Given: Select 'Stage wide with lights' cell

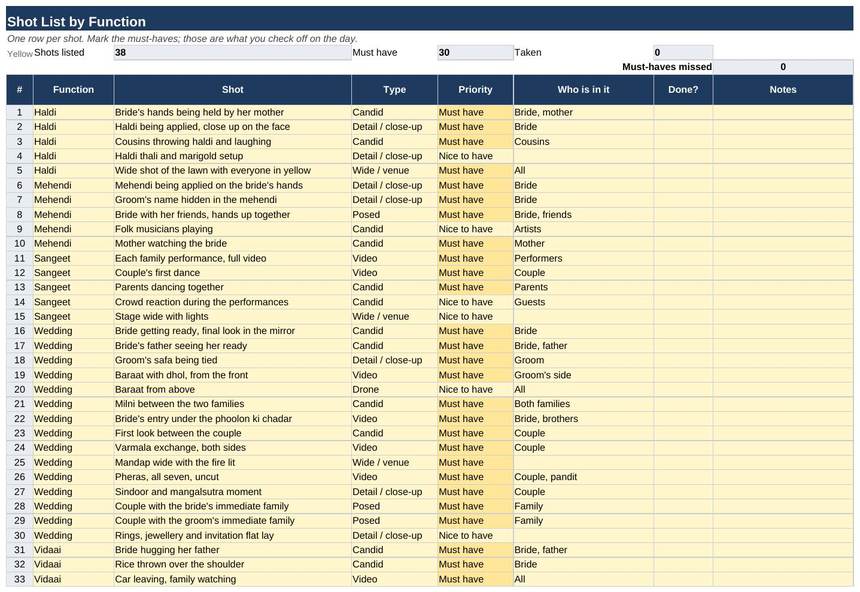Looking at the screenshot, I should pyautogui.click(x=233, y=317).
